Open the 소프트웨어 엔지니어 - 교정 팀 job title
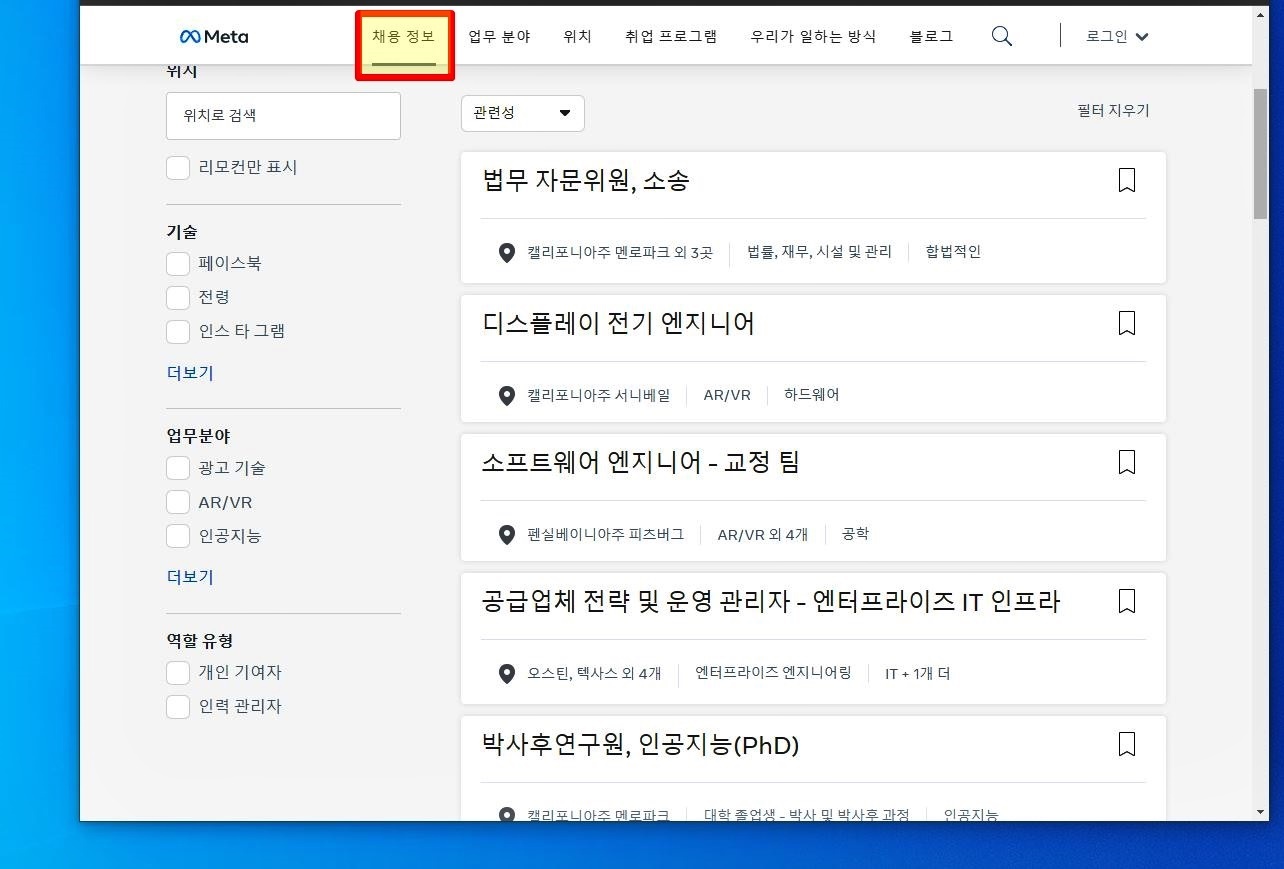This screenshot has height=869, width=1284. [641, 463]
